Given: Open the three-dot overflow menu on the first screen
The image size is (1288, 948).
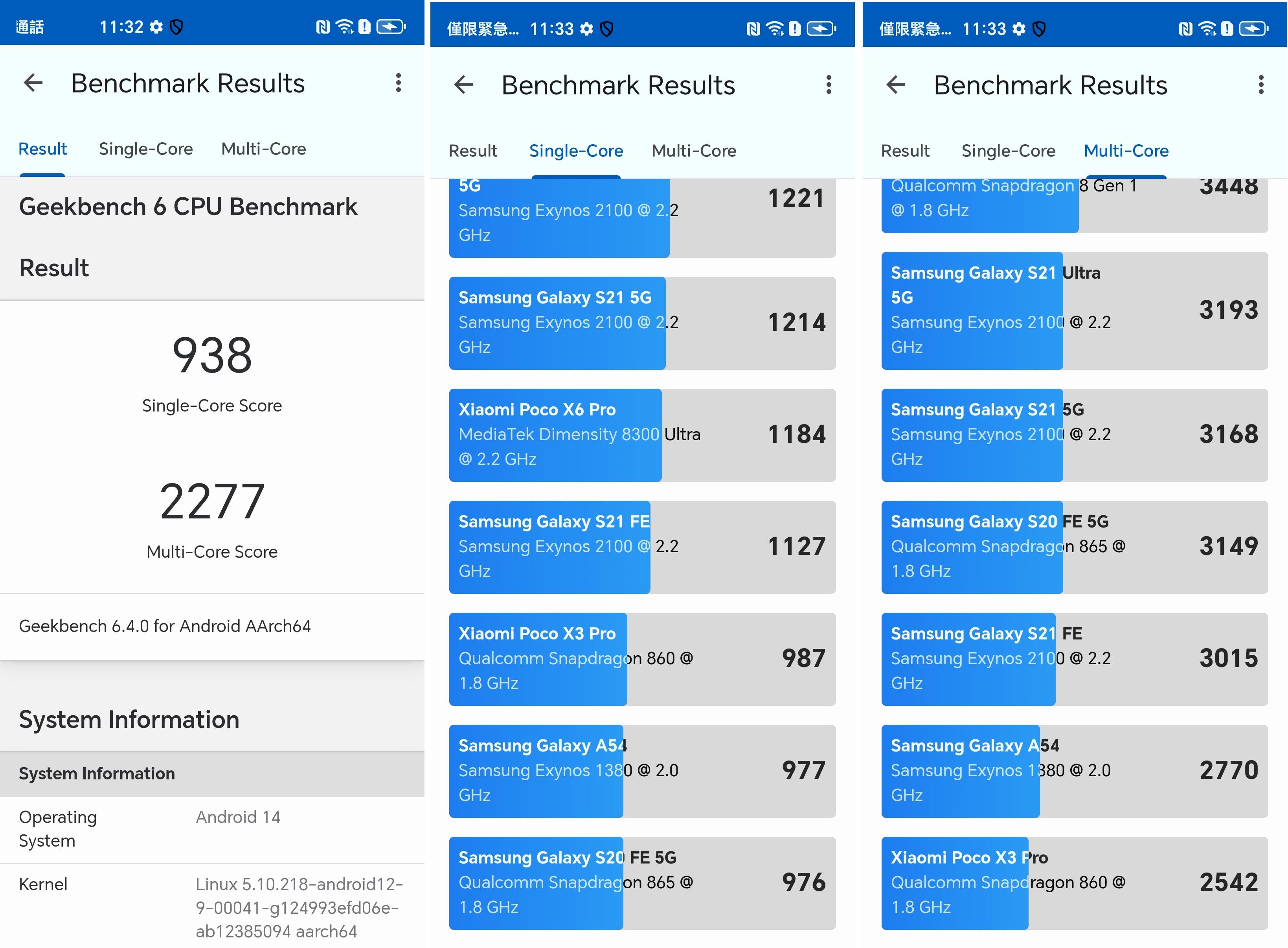Looking at the screenshot, I should [x=398, y=83].
